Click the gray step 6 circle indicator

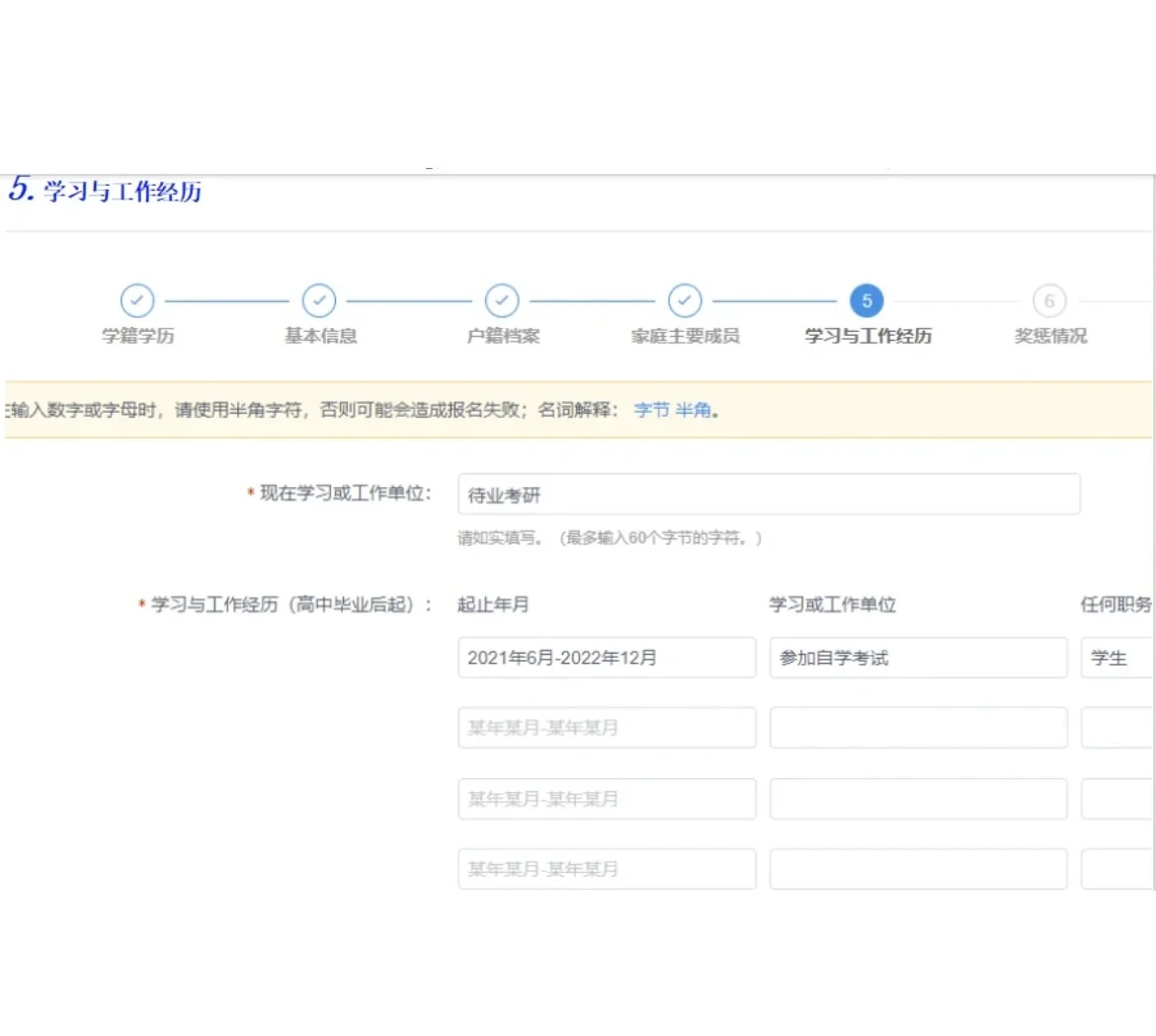pyautogui.click(x=1048, y=300)
